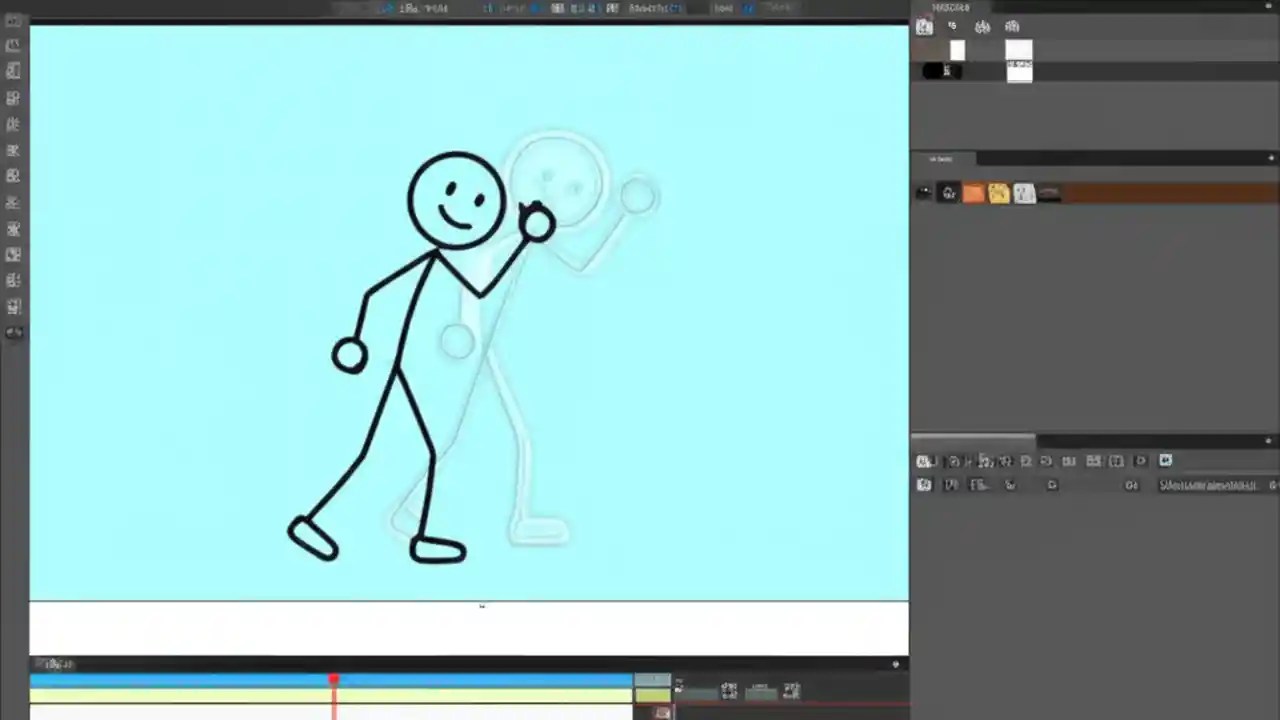The image size is (1280, 720).
Task: Open the brush settings dropdown in top bar
Action: pos(420,8)
